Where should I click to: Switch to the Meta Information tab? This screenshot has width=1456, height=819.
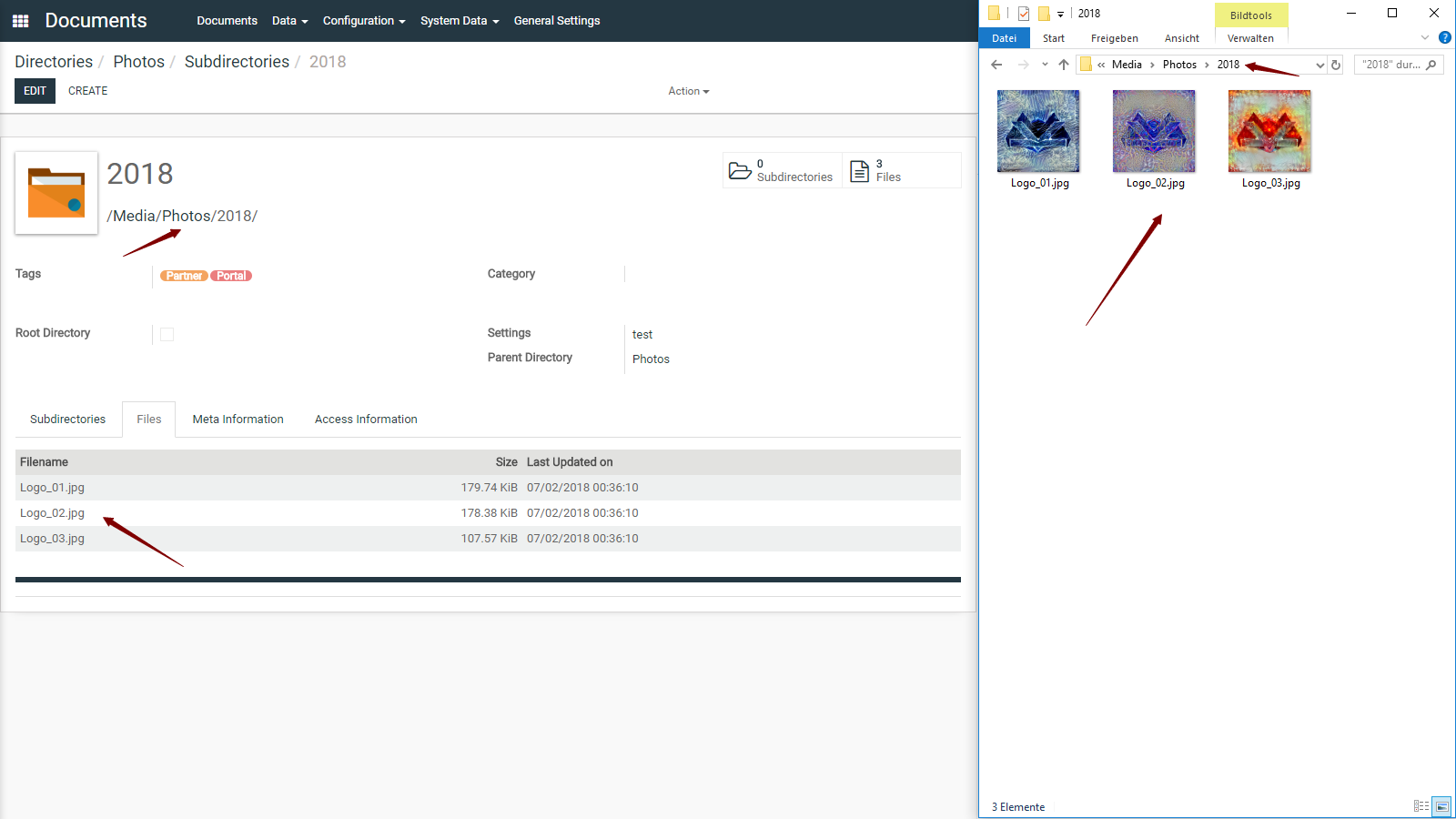point(238,420)
